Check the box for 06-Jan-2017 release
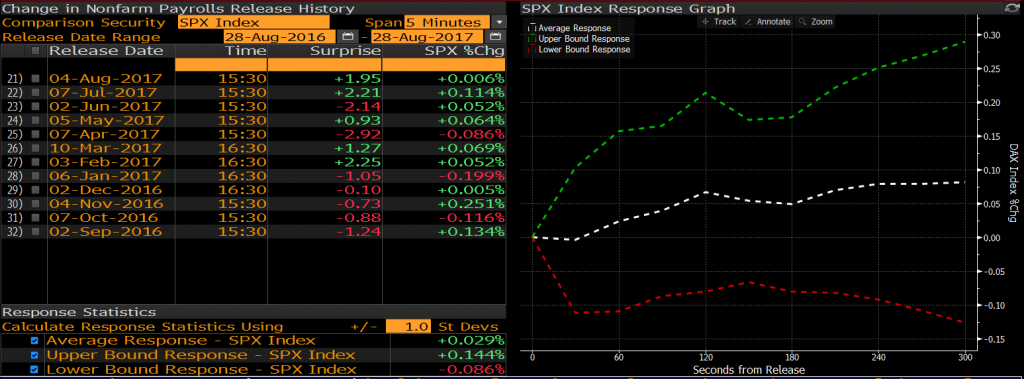The height and width of the screenshot is (379, 1024). pyautogui.click(x=35, y=176)
